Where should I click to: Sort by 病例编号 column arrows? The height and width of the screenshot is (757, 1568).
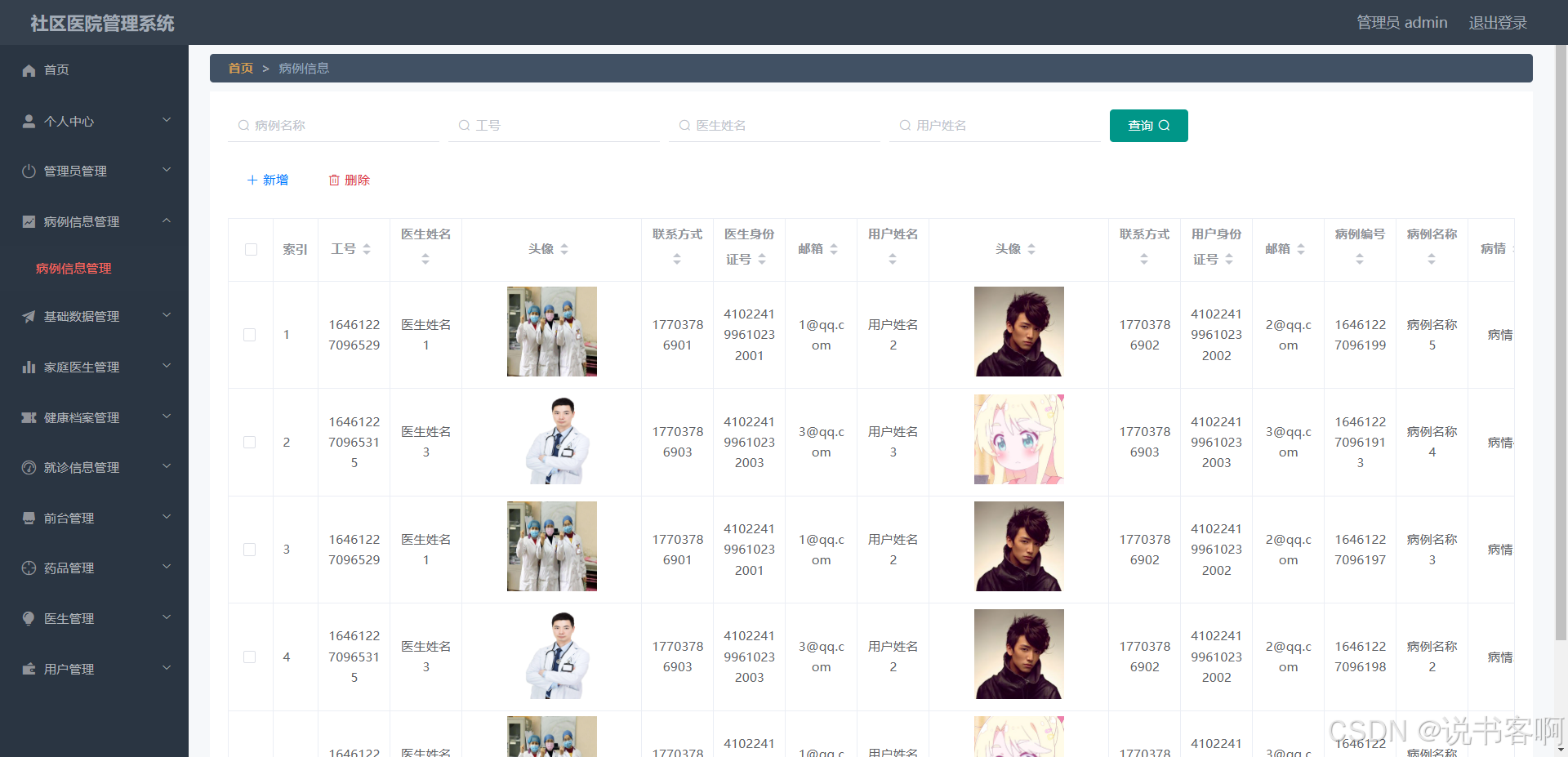coord(1360,259)
